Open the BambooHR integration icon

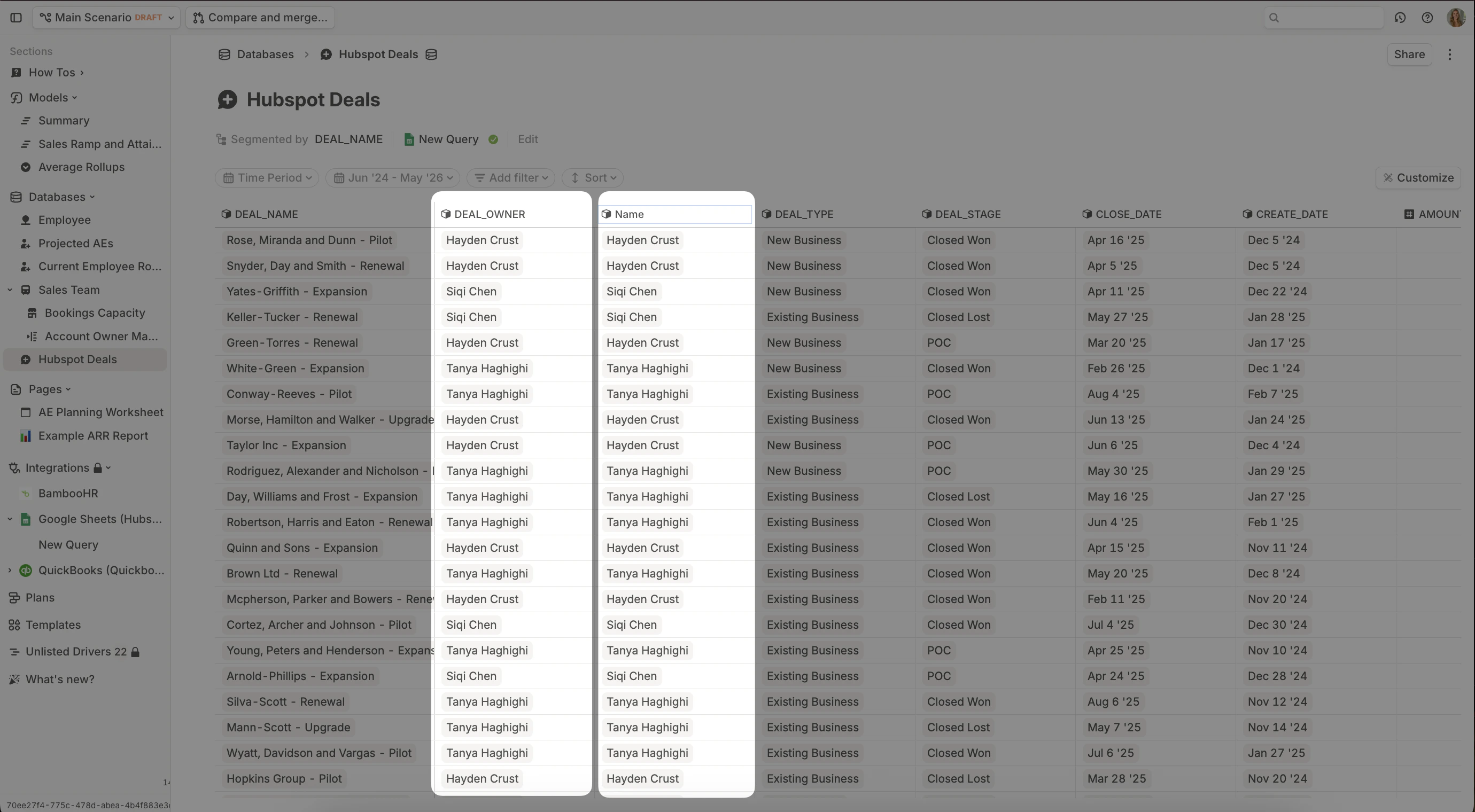[x=25, y=493]
